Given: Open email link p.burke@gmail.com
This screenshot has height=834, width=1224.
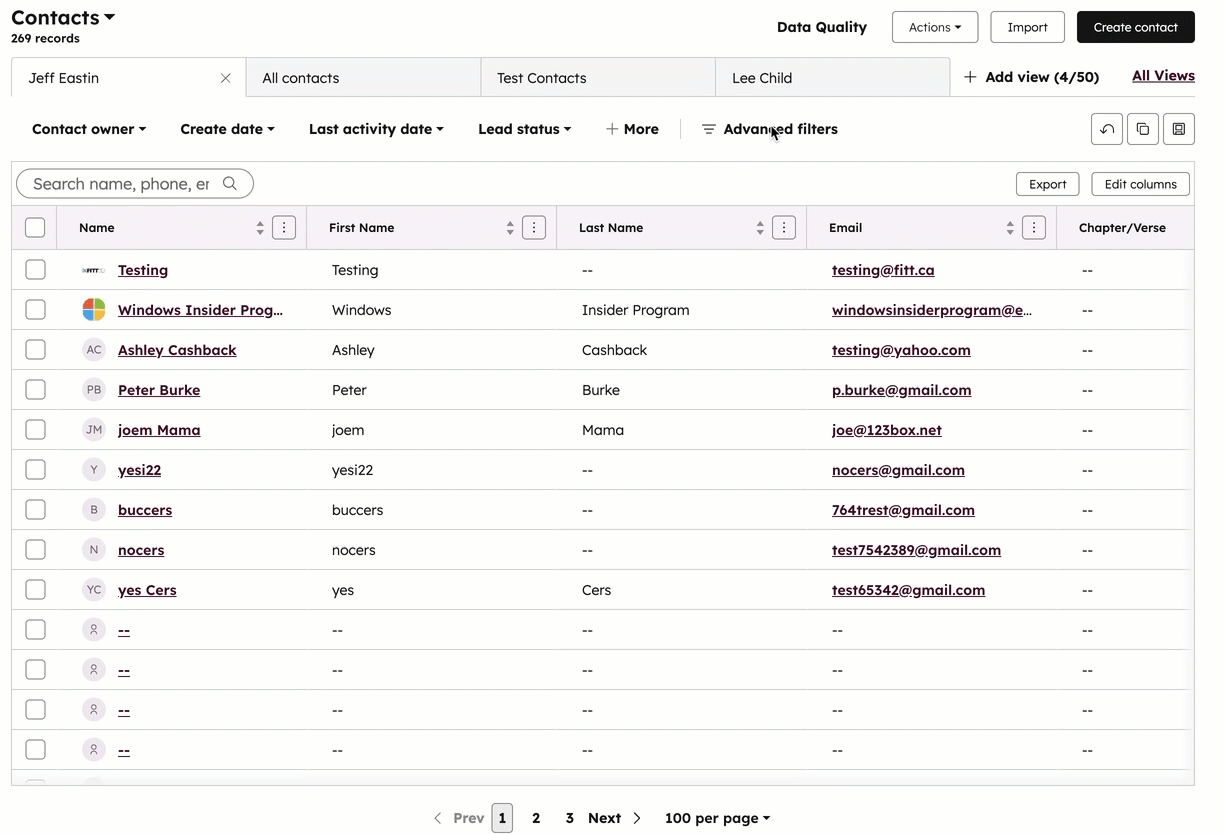Looking at the screenshot, I should 901,390.
